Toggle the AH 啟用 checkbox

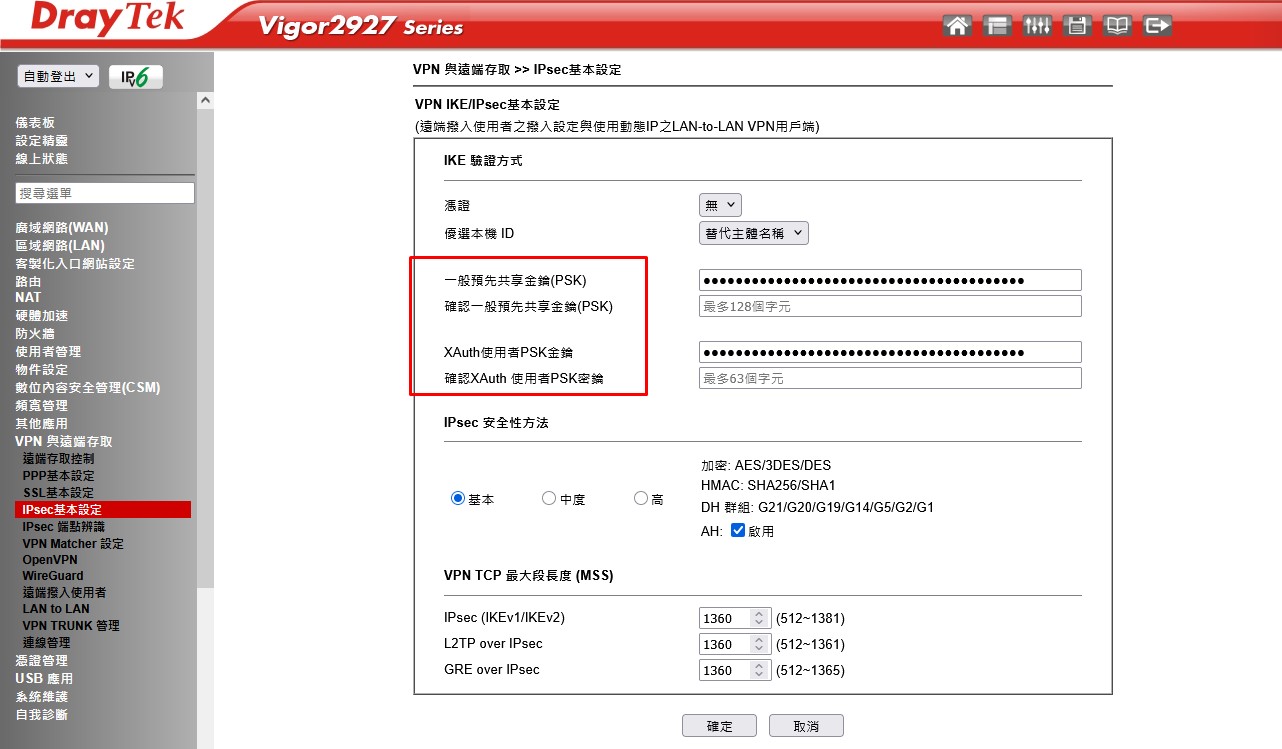(738, 531)
